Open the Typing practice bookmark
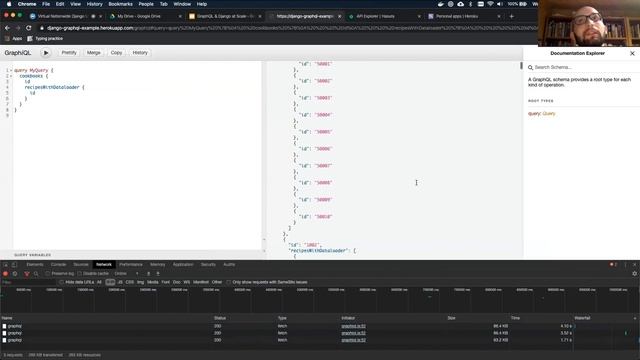Screen dimensions: 640x360 tap(45, 38)
